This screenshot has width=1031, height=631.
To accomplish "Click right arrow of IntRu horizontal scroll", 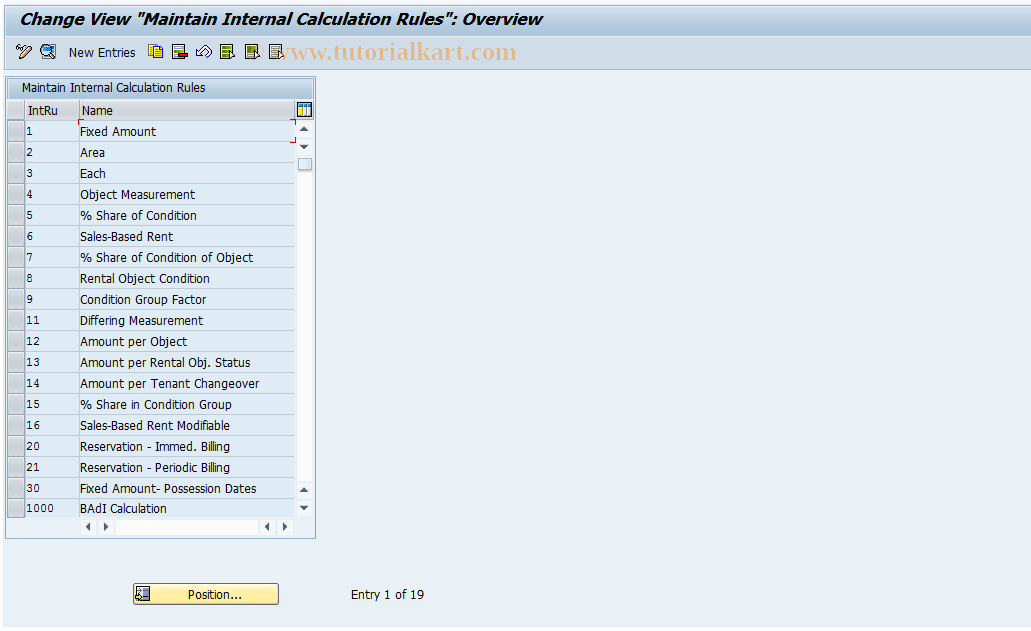I will [x=105, y=526].
